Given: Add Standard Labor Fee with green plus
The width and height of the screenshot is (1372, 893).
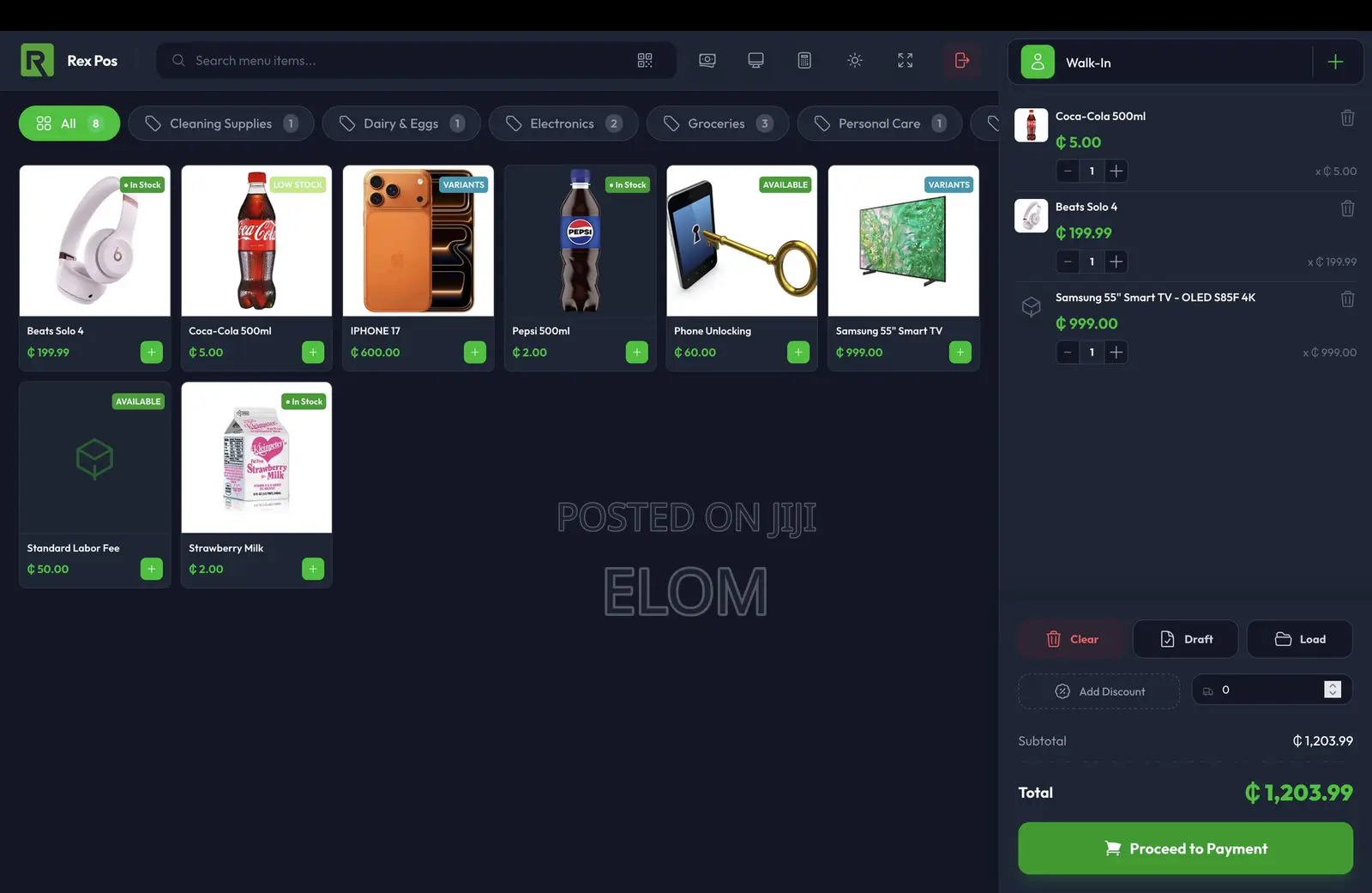Looking at the screenshot, I should tap(152, 569).
